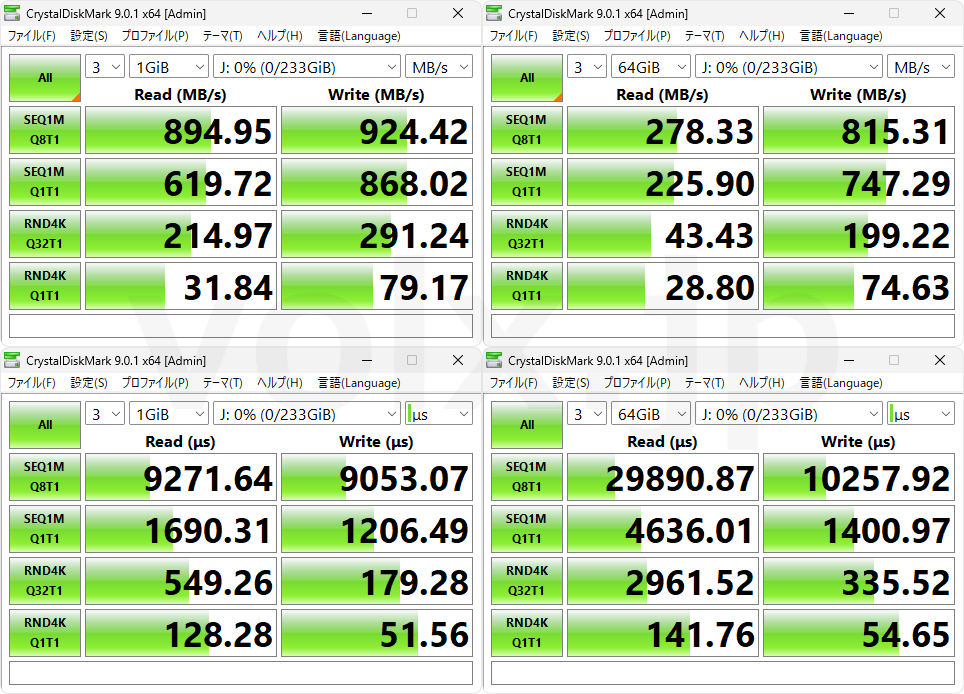Click the All button in the top-left window
The width and height of the screenshot is (964, 694).
point(45,78)
